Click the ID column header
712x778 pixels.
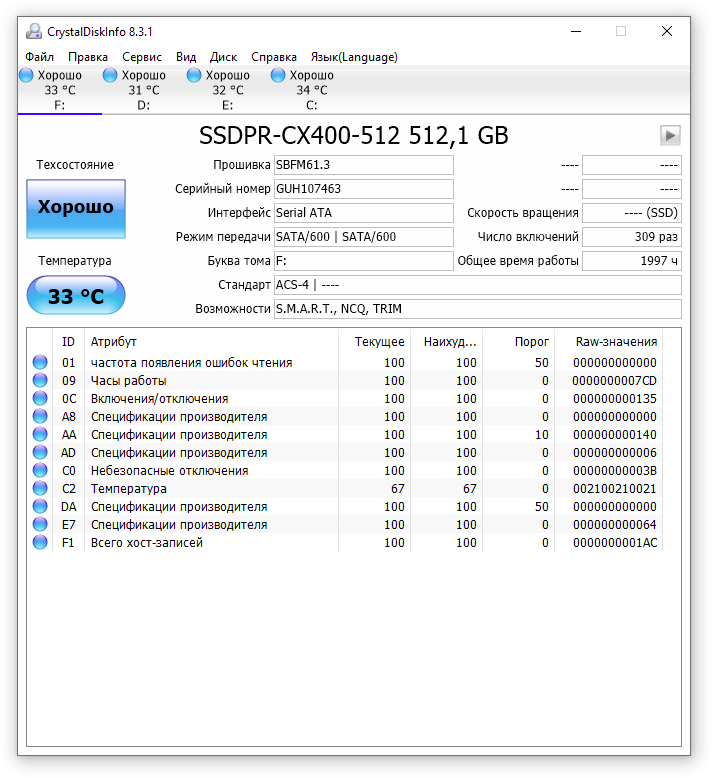coord(68,341)
